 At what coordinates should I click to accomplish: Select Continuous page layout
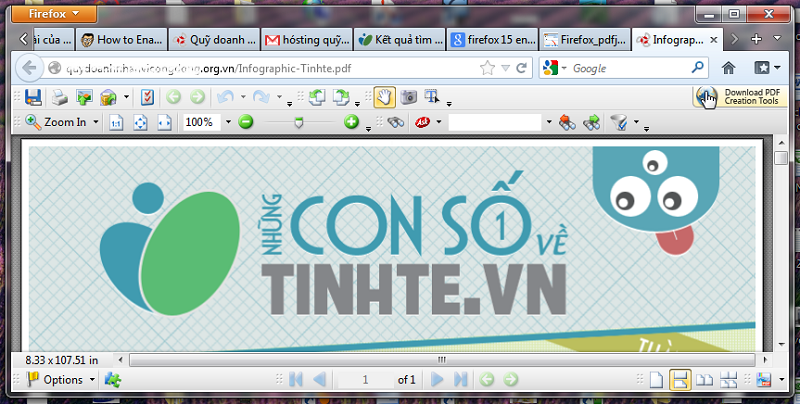680,380
